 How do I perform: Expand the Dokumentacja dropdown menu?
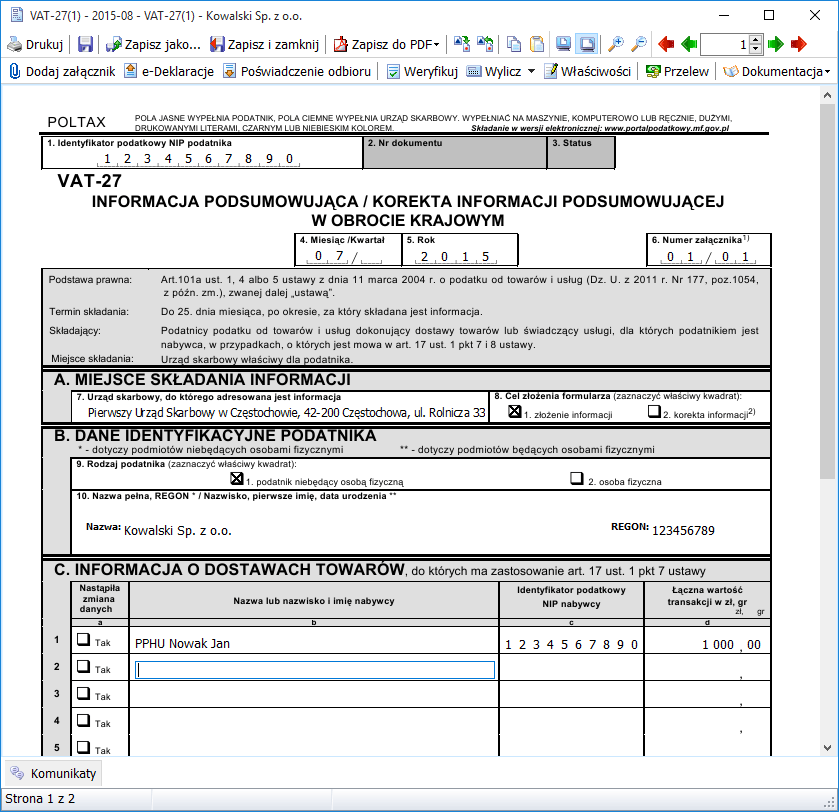point(827,72)
